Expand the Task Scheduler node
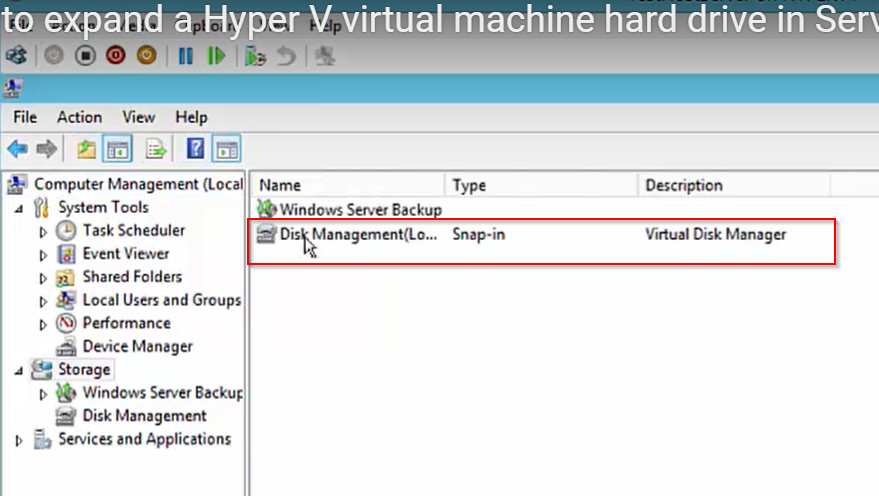This screenshot has width=879, height=496. (43, 232)
